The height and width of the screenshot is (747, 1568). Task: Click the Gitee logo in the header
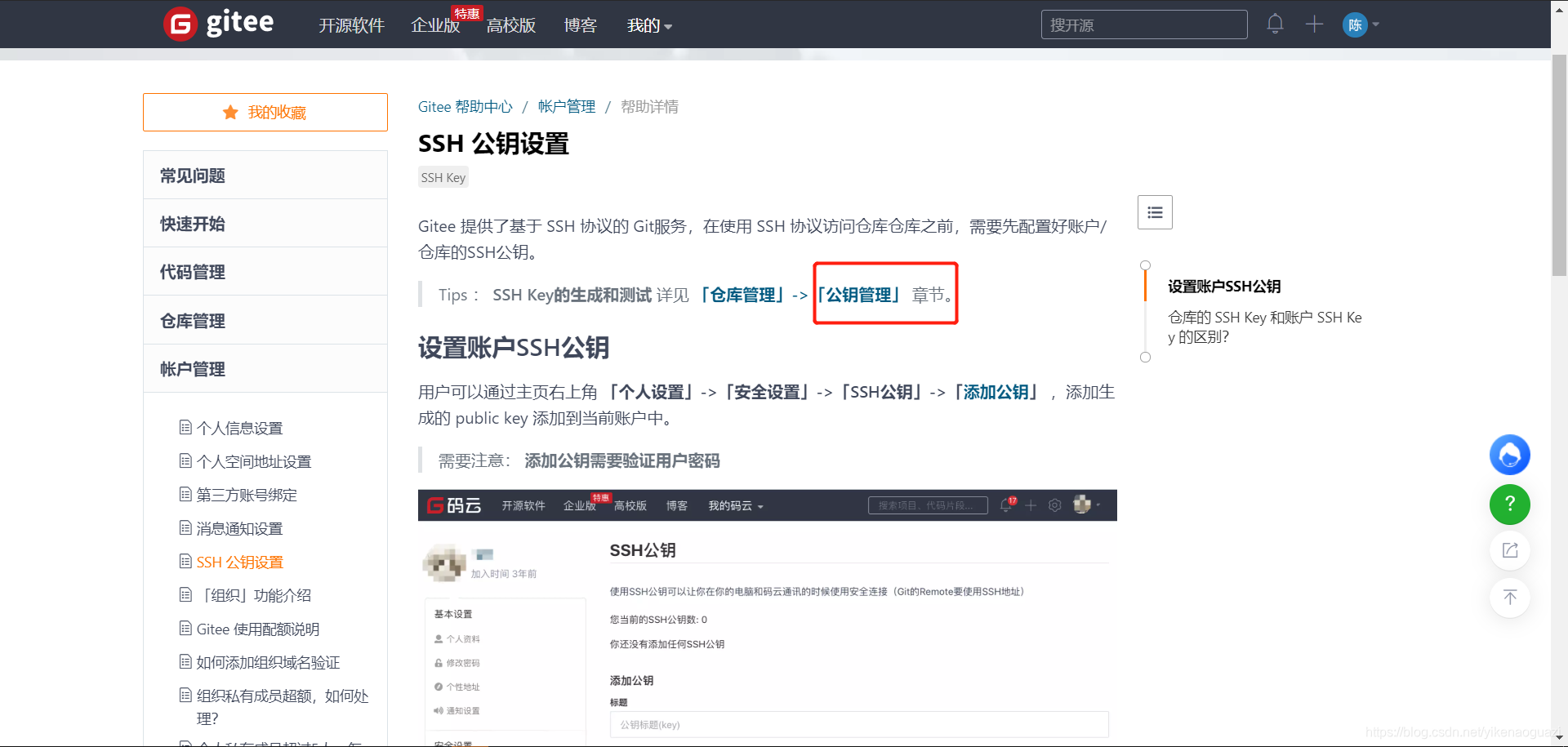219,24
